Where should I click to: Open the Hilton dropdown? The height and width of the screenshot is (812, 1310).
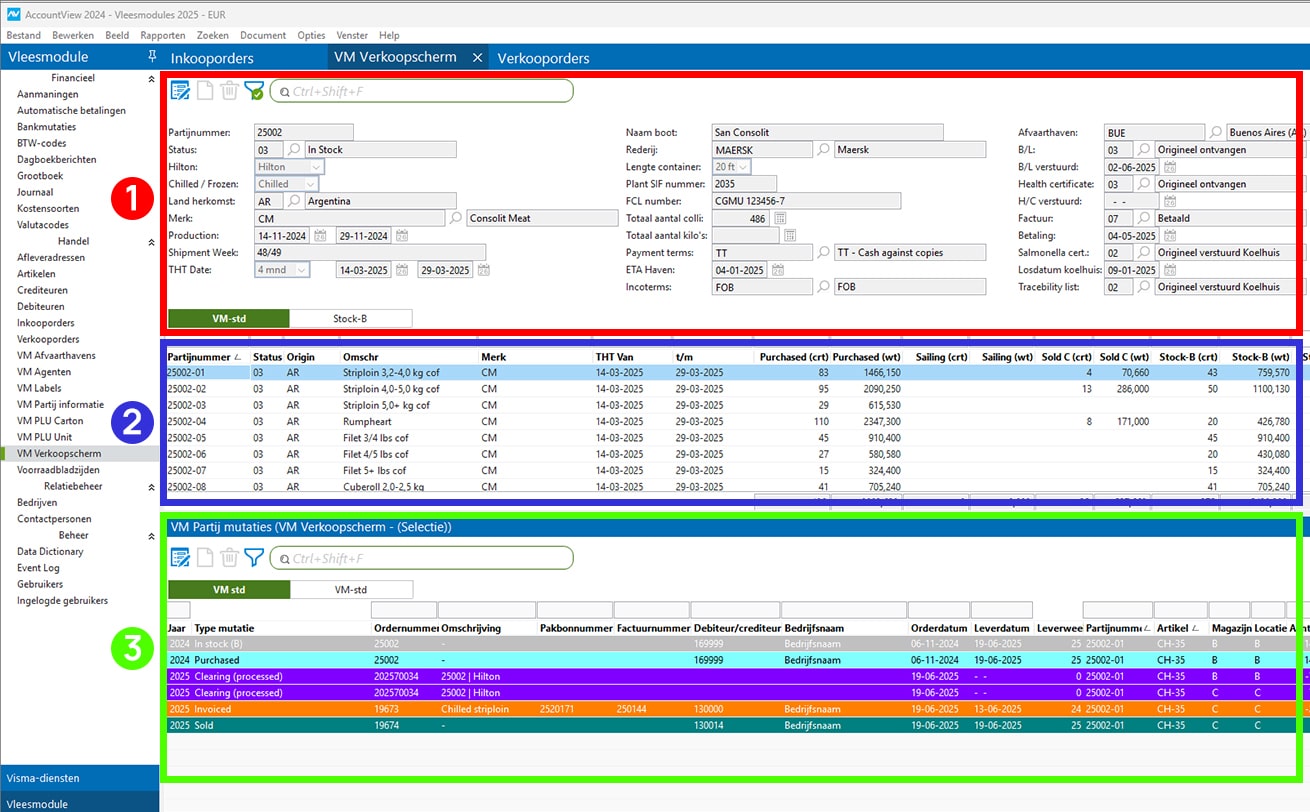(316, 167)
